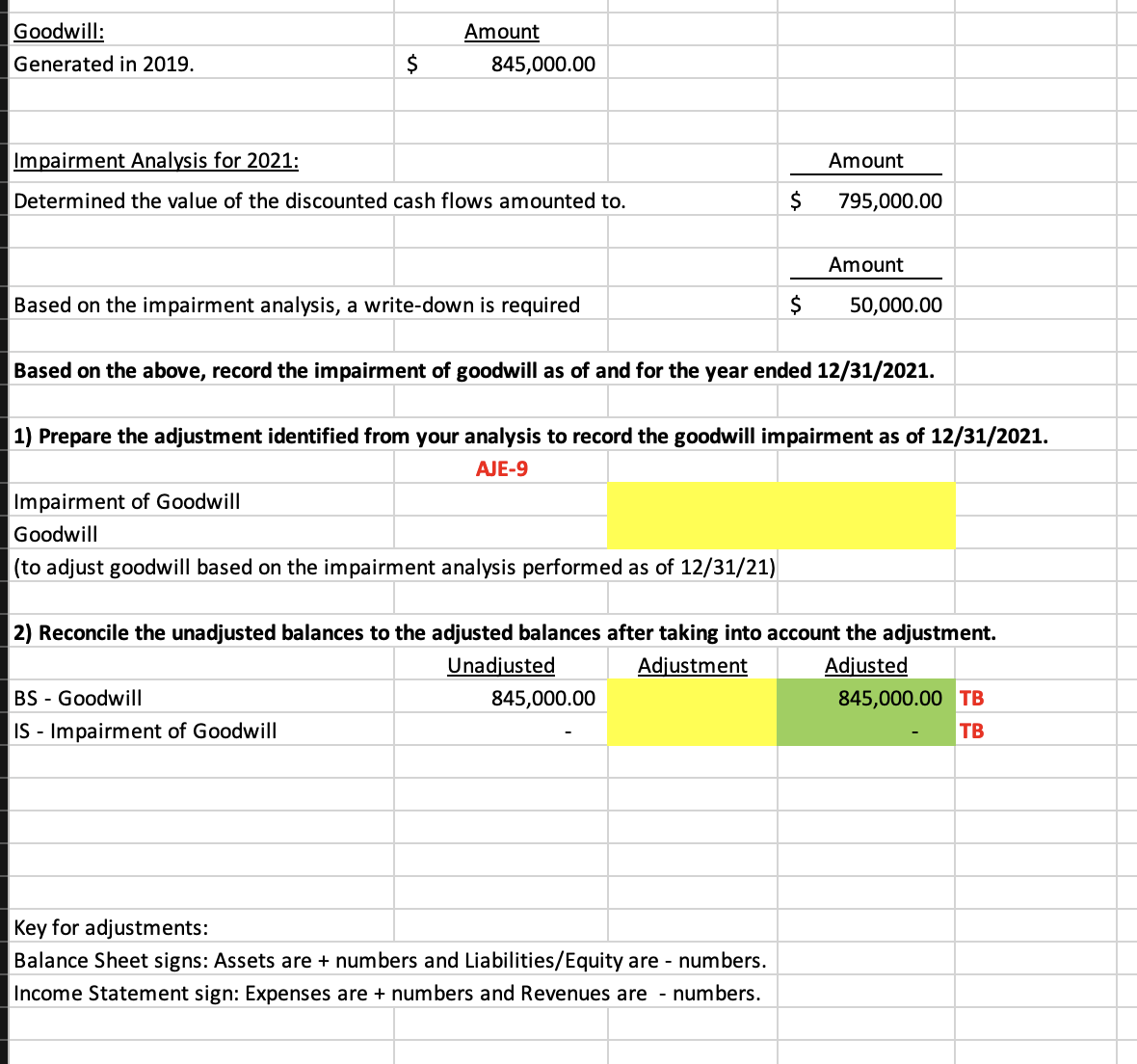
Task: Select the Amount header above 795,000.00
Action: point(865,160)
